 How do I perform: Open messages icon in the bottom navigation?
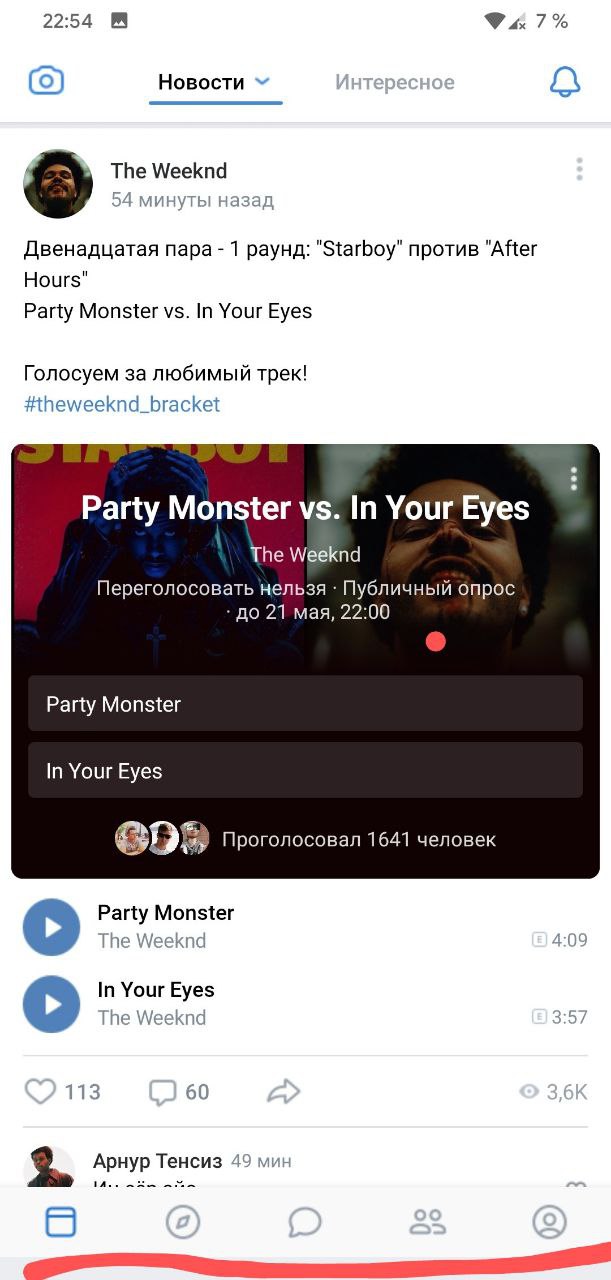pos(305,1221)
